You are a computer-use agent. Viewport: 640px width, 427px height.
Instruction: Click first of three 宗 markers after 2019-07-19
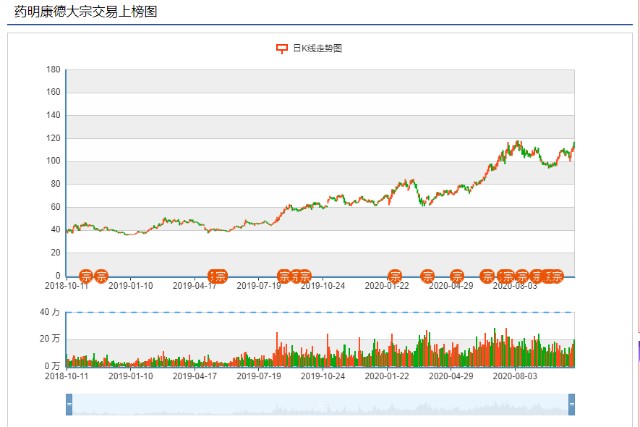(284, 276)
